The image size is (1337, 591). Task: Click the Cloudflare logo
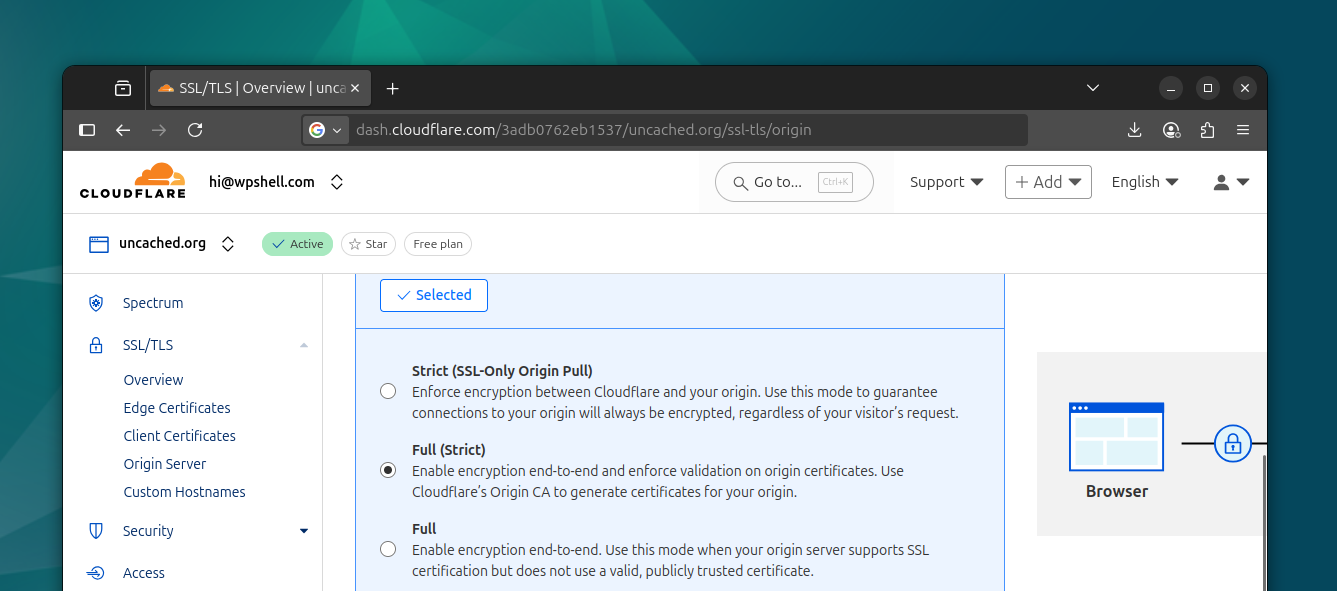click(133, 181)
